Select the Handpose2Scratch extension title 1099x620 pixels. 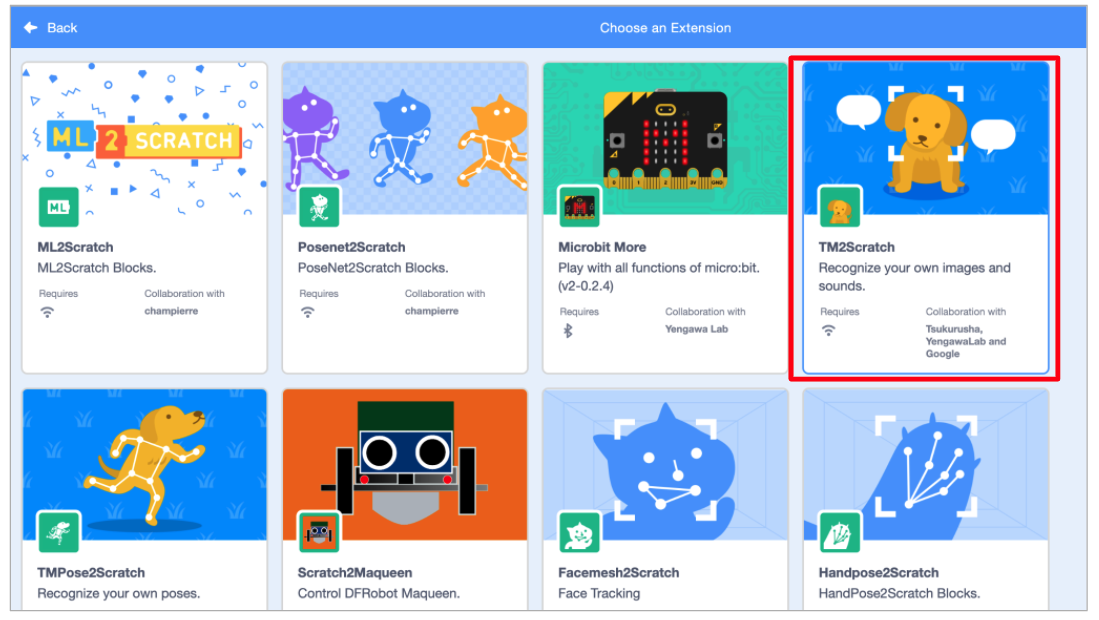tap(878, 572)
